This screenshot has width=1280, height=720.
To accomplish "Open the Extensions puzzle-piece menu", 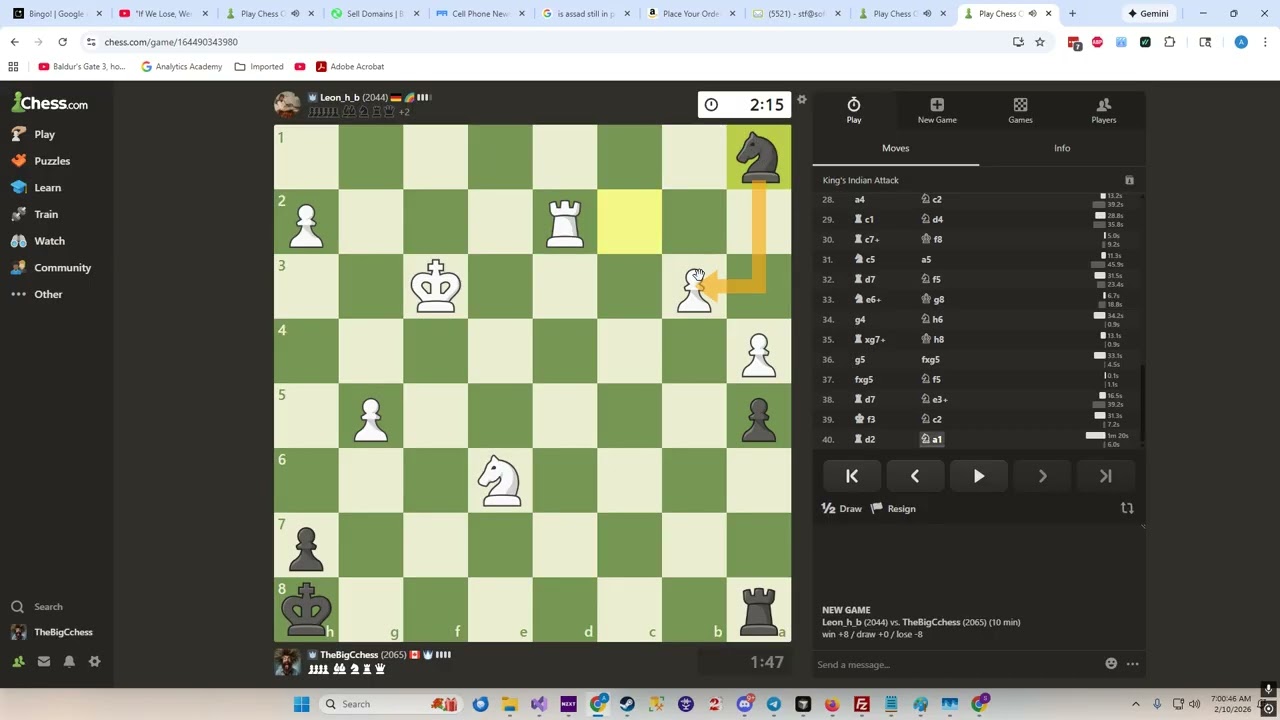I will [x=1169, y=42].
